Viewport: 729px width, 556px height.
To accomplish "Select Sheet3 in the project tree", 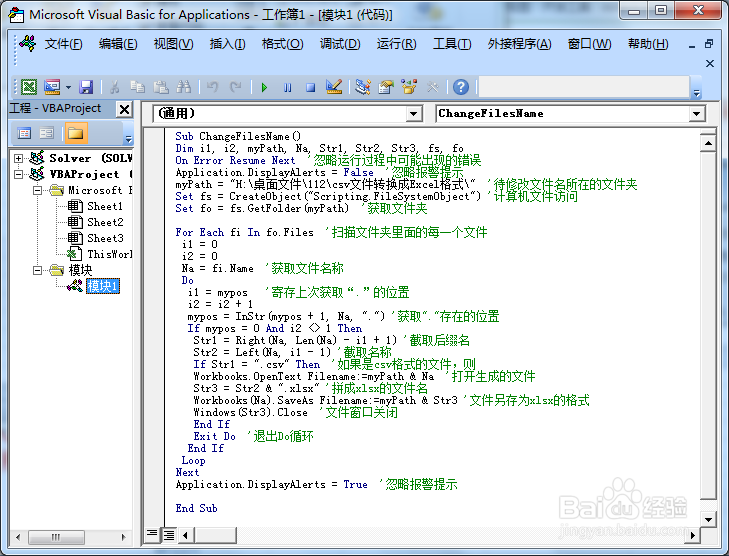I will point(105,238).
